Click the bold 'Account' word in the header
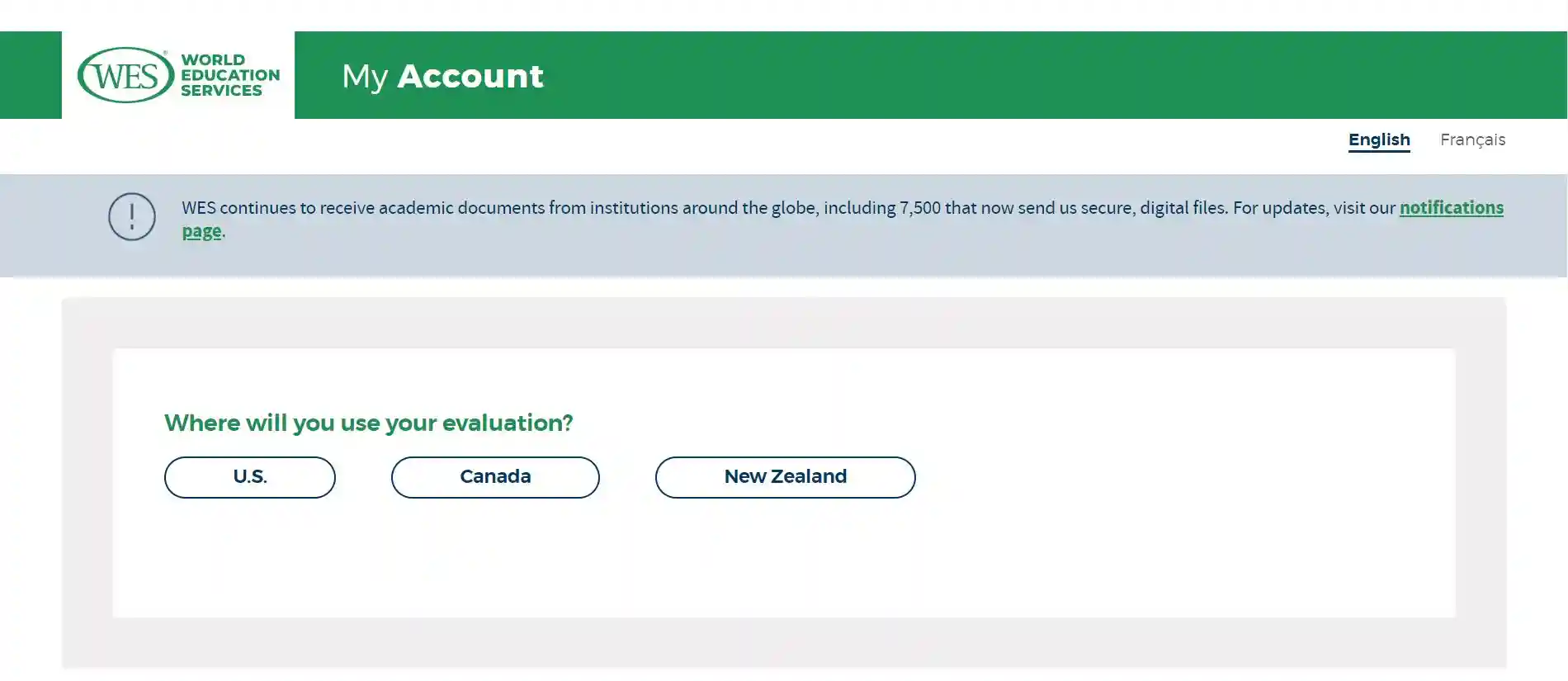 point(470,76)
